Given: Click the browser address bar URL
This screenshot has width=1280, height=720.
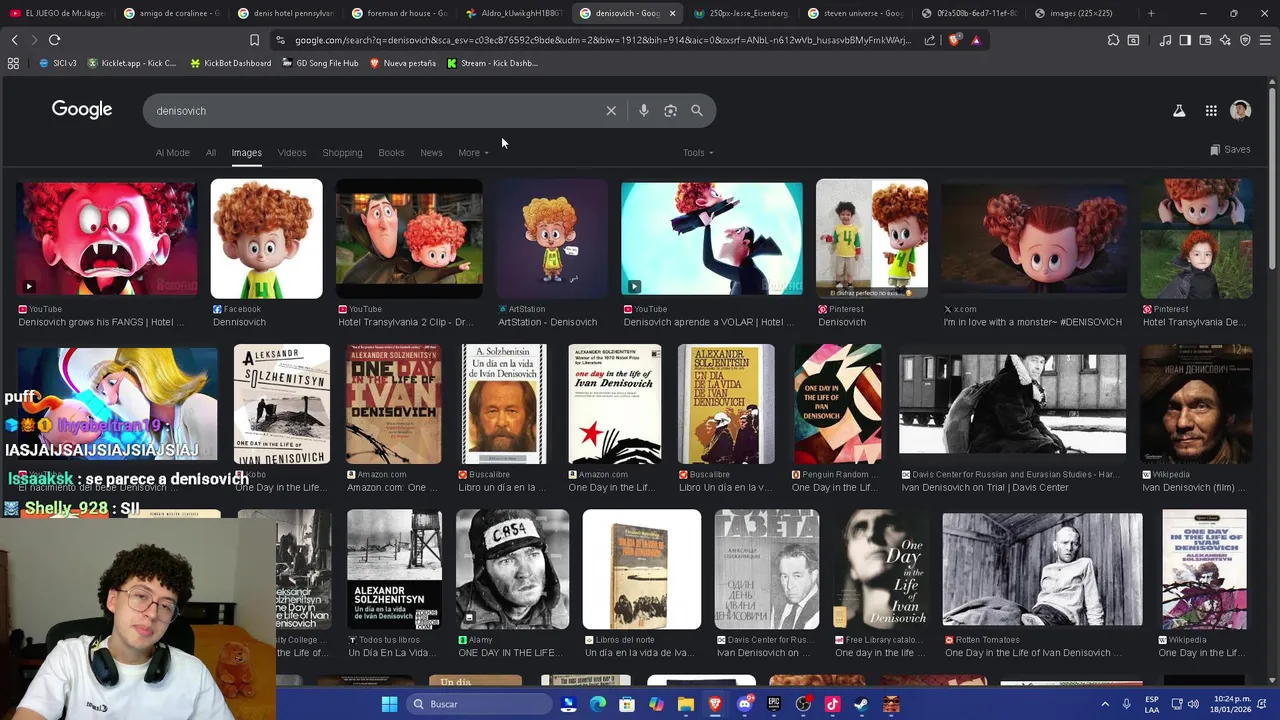Looking at the screenshot, I should tap(603, 40).
